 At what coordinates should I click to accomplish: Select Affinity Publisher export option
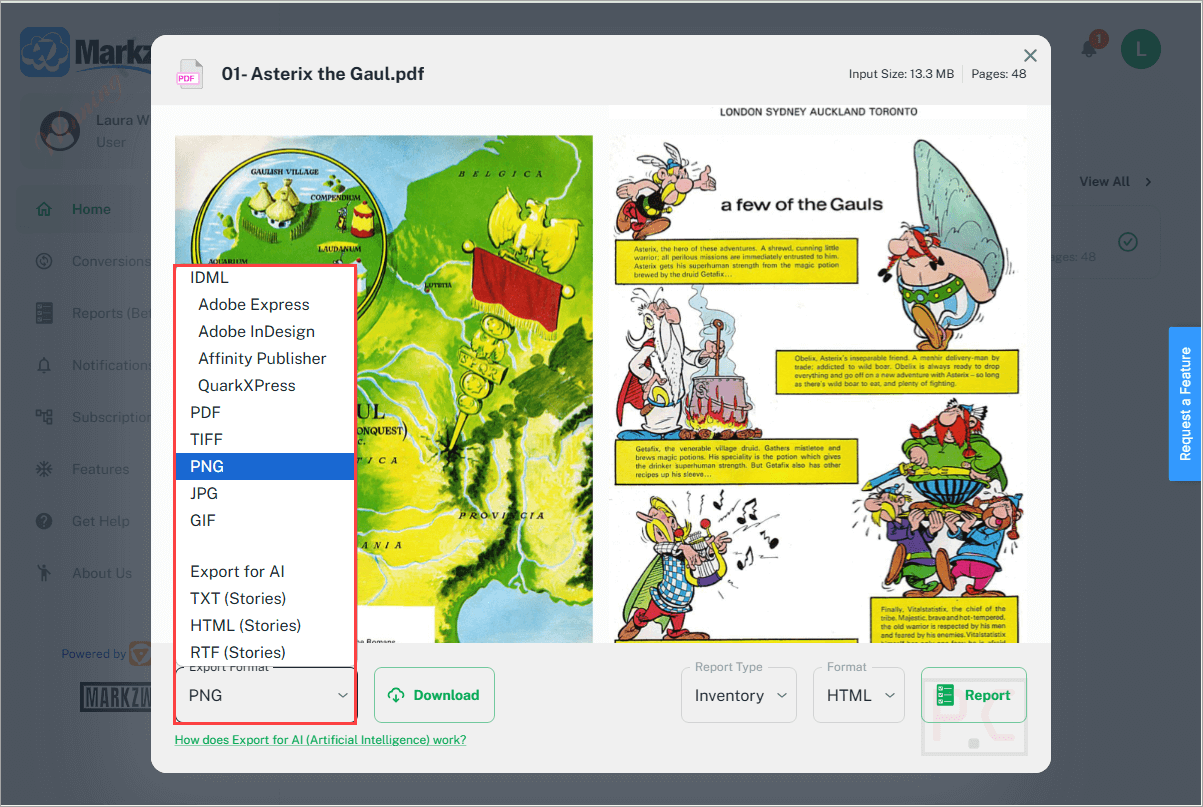265,358
